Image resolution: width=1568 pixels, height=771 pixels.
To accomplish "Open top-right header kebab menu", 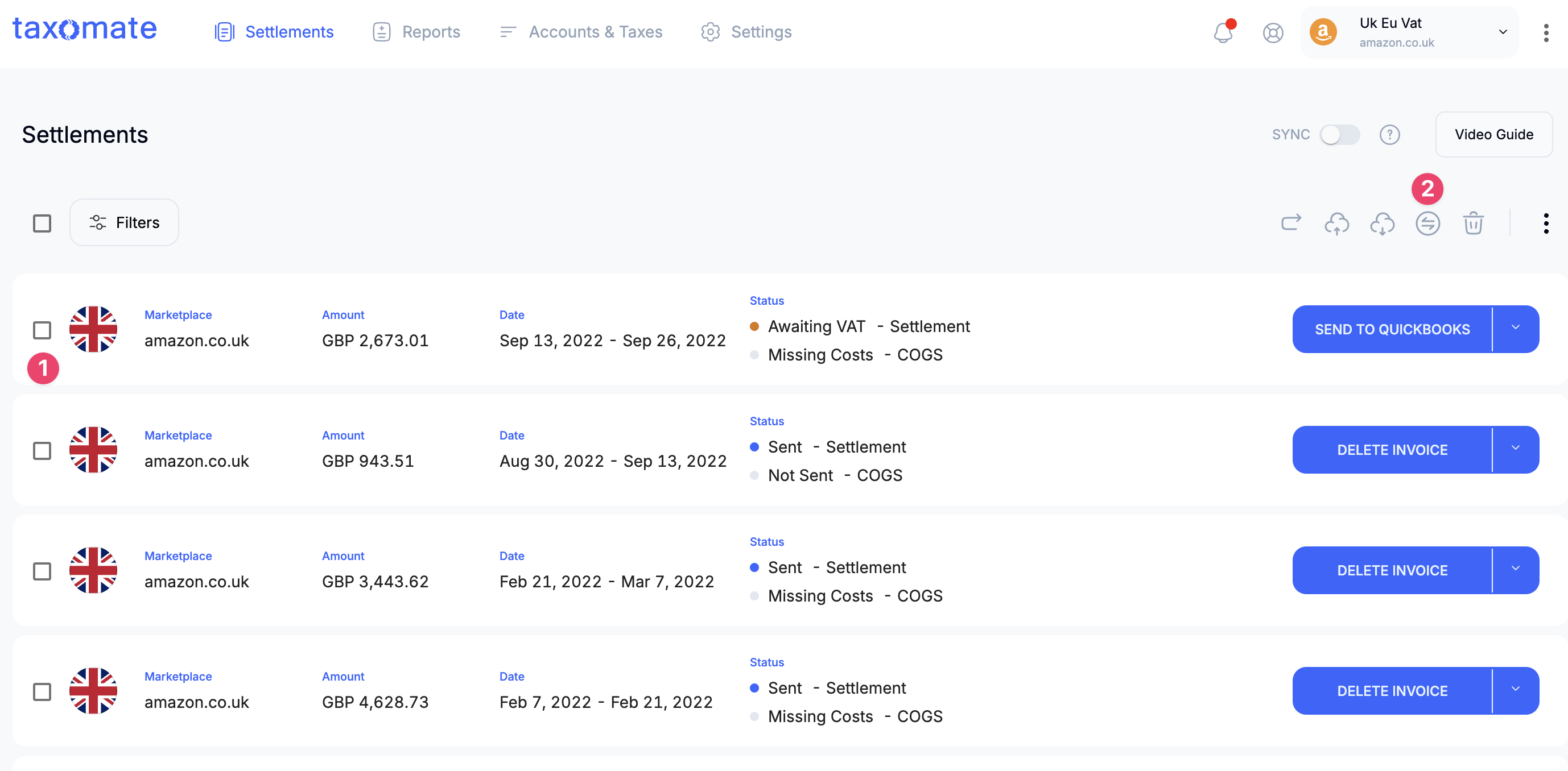I will (1545, 32).
